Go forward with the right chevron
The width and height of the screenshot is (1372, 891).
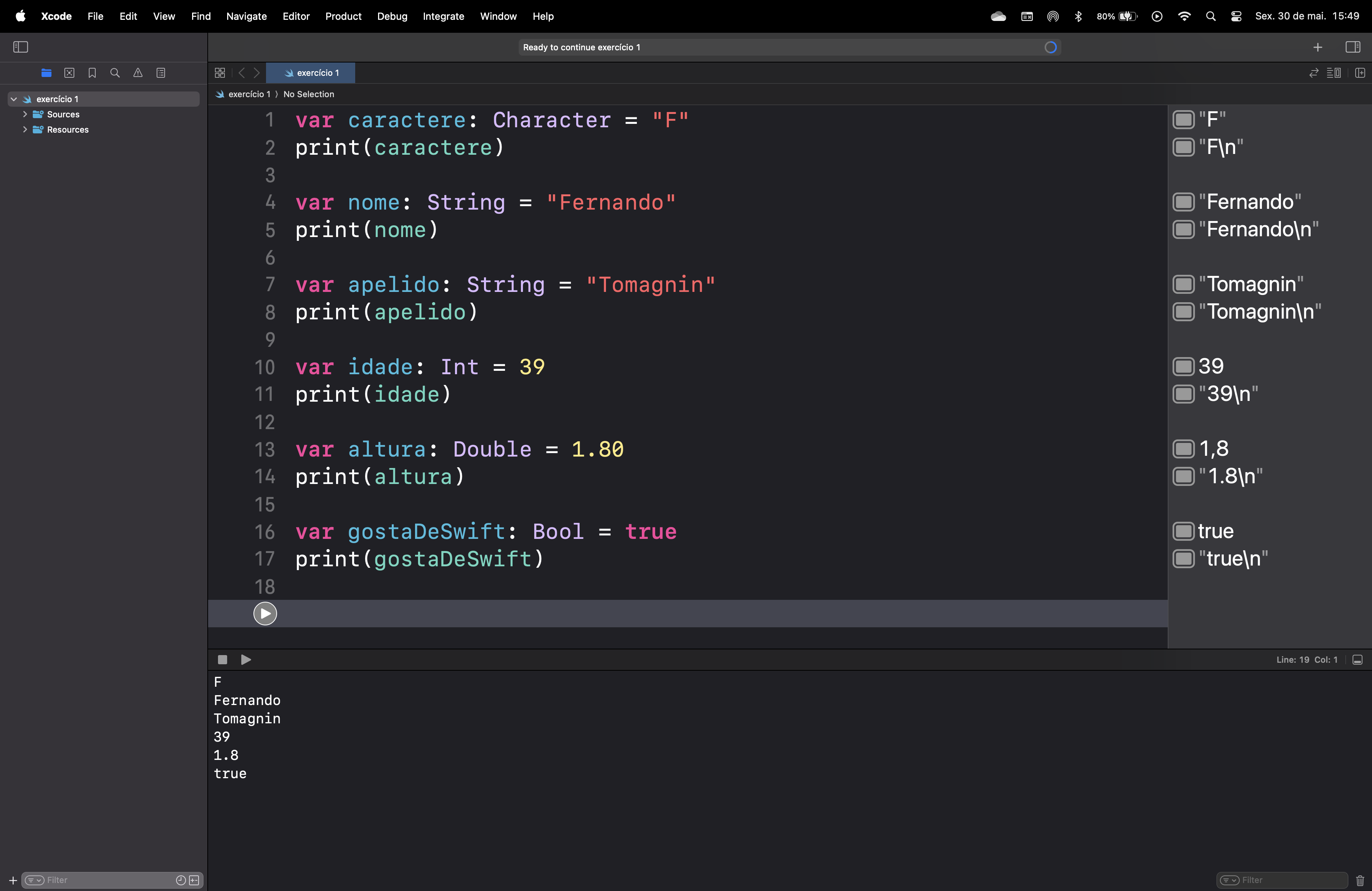pos(256,73)
